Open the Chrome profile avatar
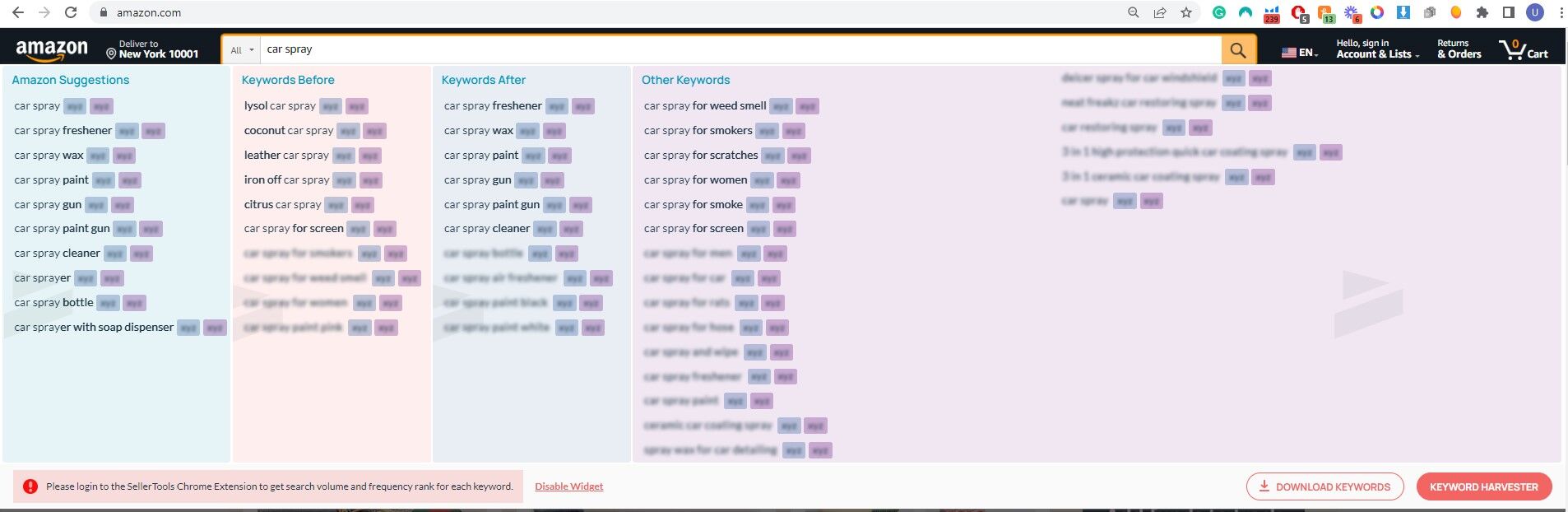1568x512 pixels. [1535, 12]
